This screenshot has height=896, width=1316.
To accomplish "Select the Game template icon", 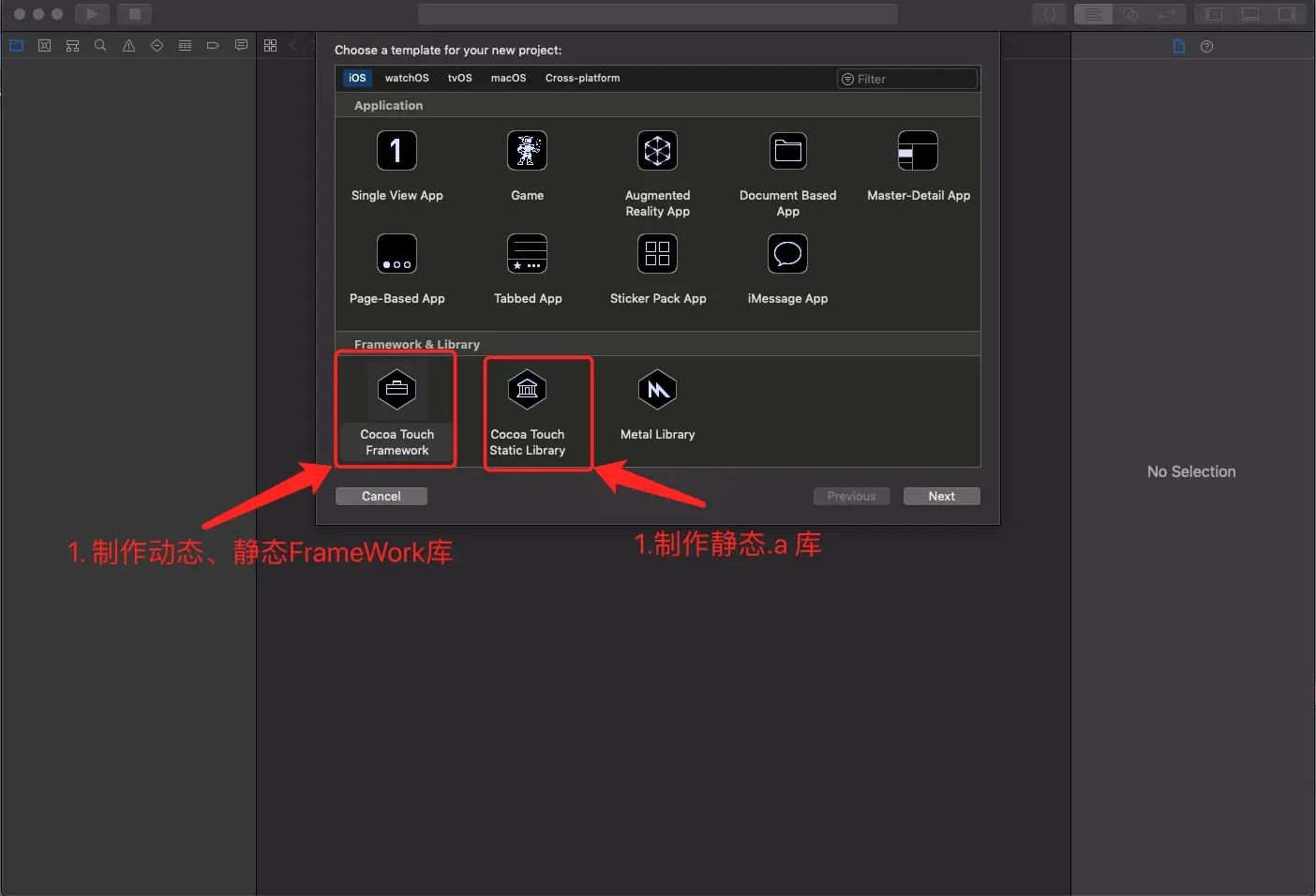I will 527,151.
